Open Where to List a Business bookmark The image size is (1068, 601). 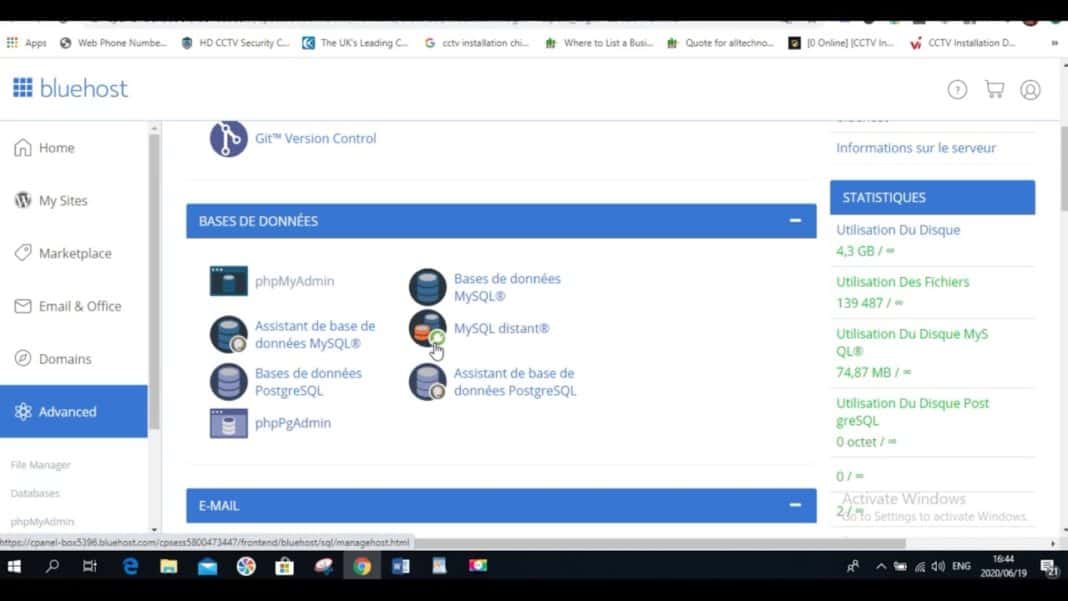[599, 43]
